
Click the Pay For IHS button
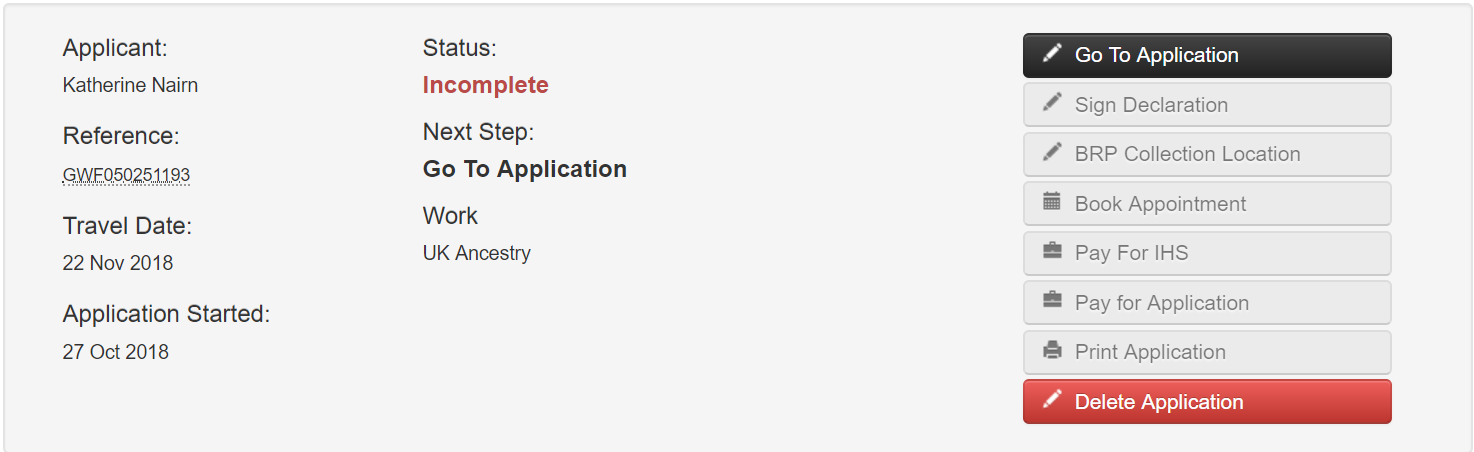click(x=1207, y=253)
